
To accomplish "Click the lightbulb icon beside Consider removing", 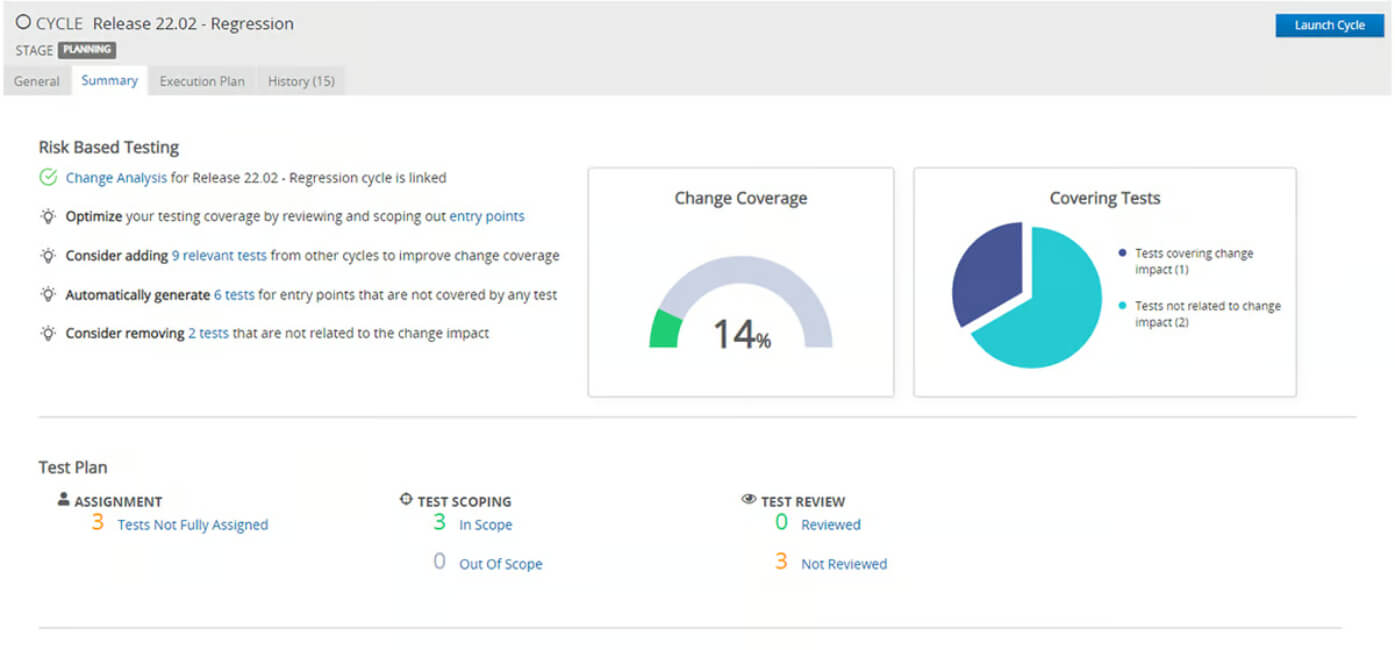I will [47, 333].
